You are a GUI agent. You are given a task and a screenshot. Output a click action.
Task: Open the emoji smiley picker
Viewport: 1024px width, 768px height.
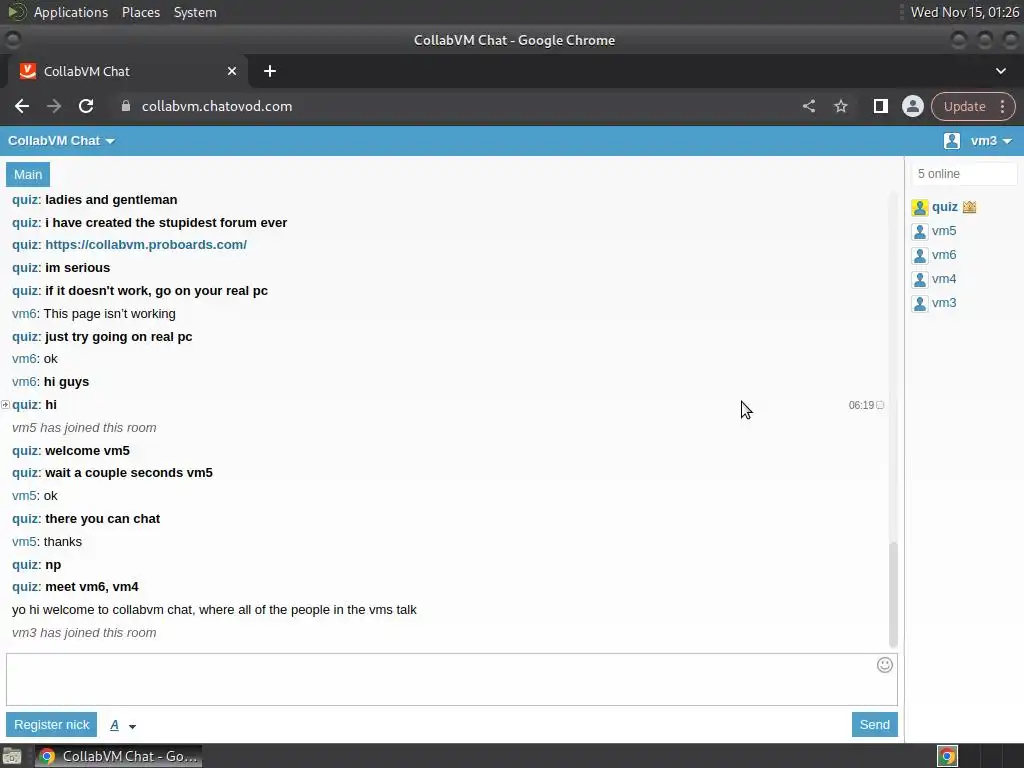click(x=884, y=665)
